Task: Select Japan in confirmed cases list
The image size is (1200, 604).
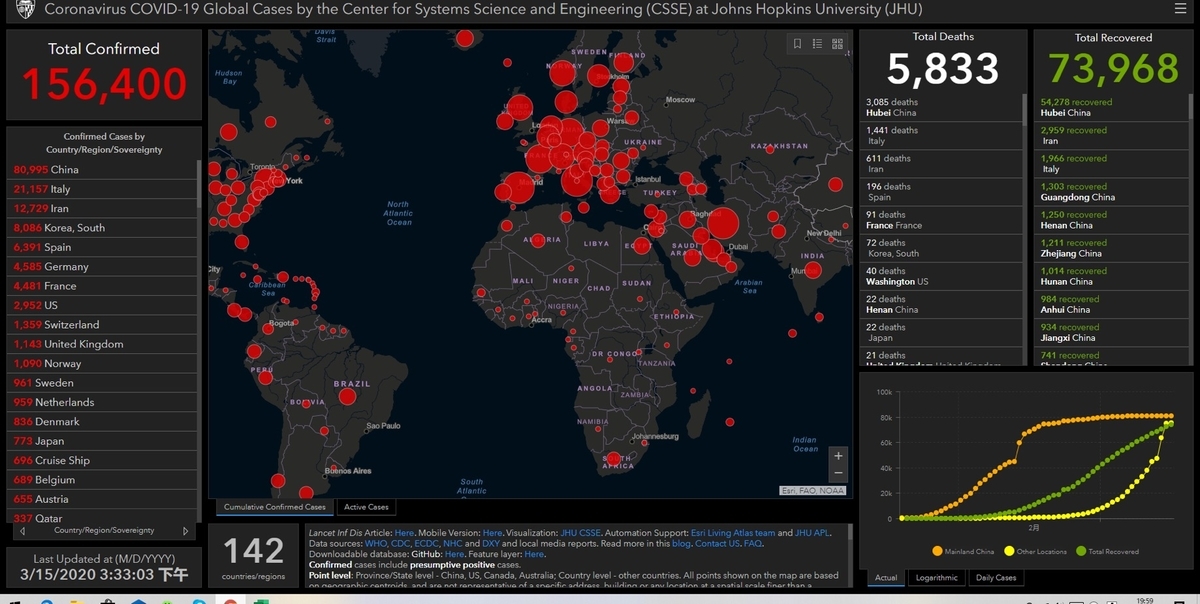Action: (103, 441)
